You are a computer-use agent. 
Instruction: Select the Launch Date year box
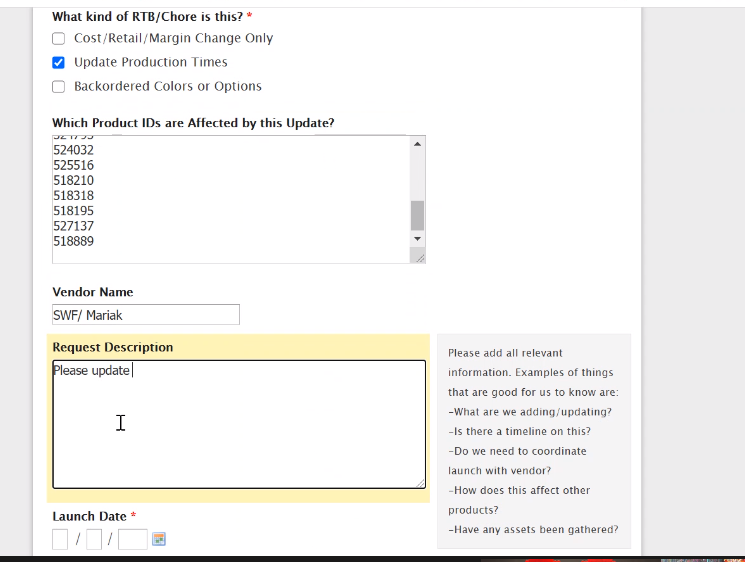133,539
